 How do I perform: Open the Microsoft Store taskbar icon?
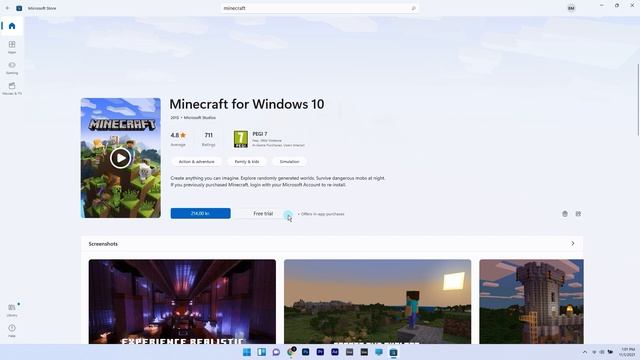coord(393,352)
